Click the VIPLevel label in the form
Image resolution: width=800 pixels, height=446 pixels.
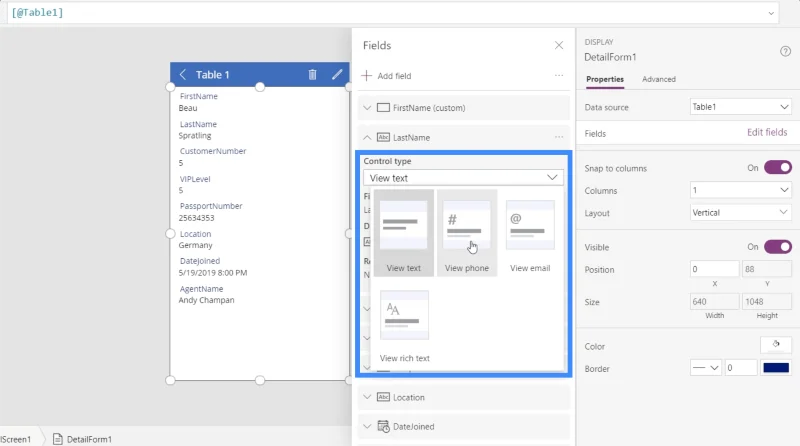[195, 179]
